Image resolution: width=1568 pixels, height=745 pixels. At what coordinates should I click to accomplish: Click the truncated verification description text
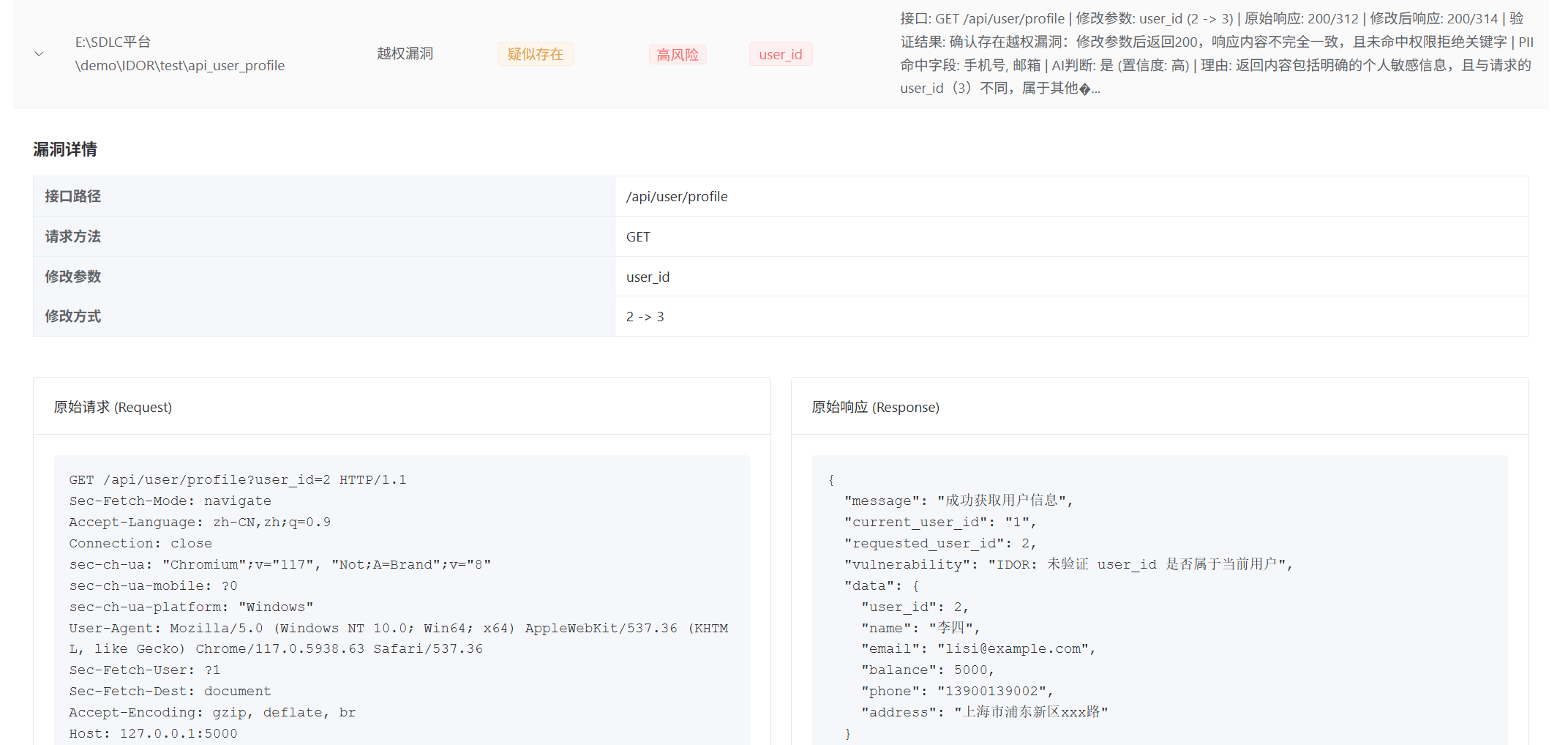point(1215,53)
